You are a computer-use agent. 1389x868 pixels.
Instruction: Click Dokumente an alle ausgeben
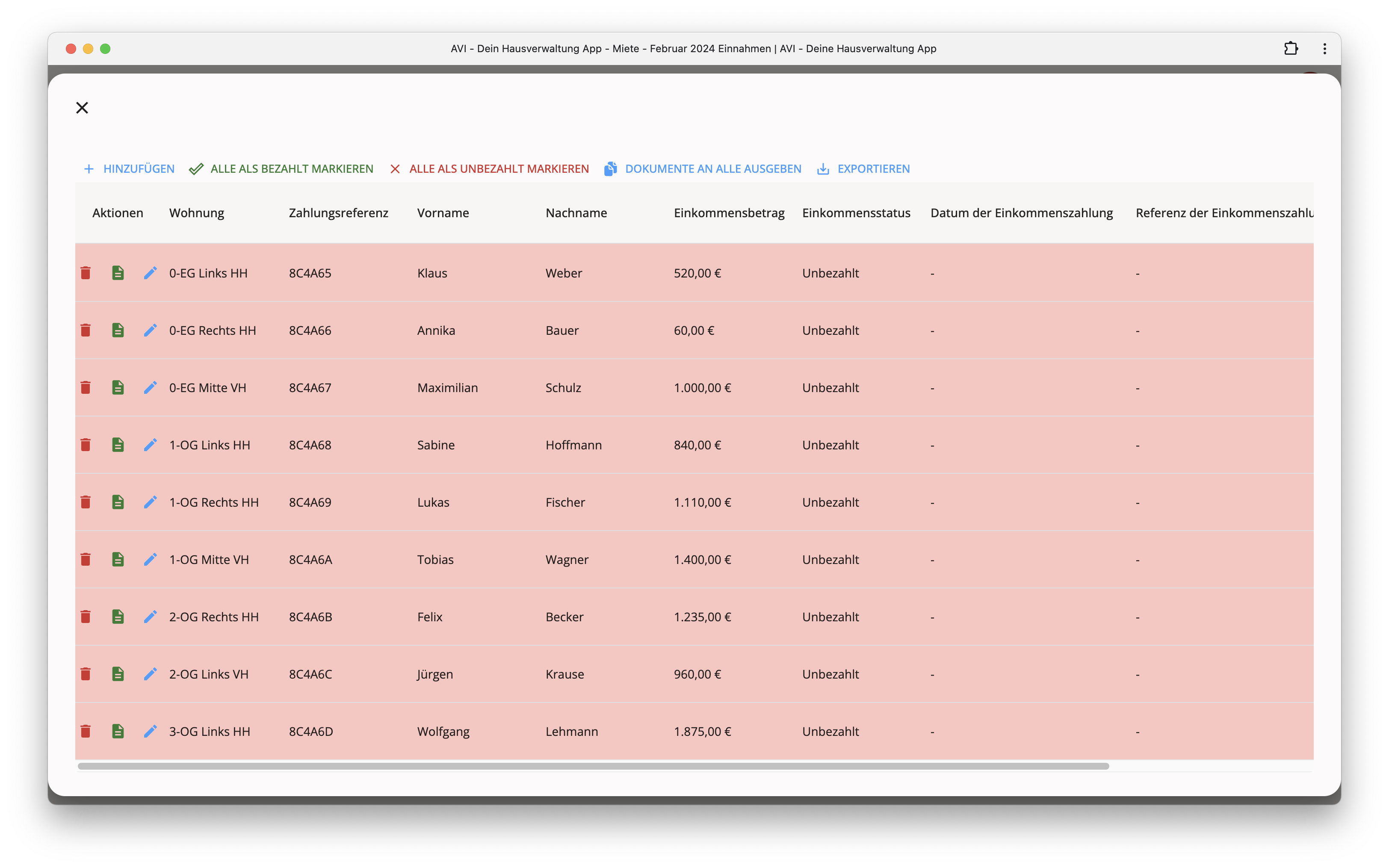[x=703, y=169]
